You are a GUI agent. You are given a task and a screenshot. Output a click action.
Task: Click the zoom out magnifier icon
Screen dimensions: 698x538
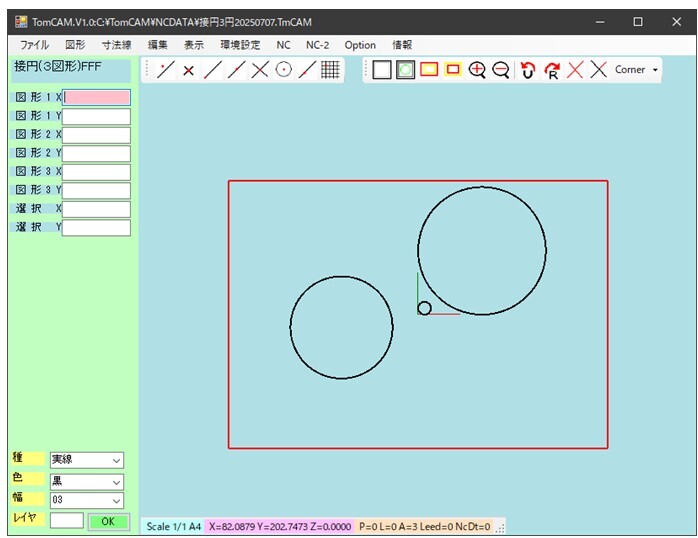[x=501, y=70]
